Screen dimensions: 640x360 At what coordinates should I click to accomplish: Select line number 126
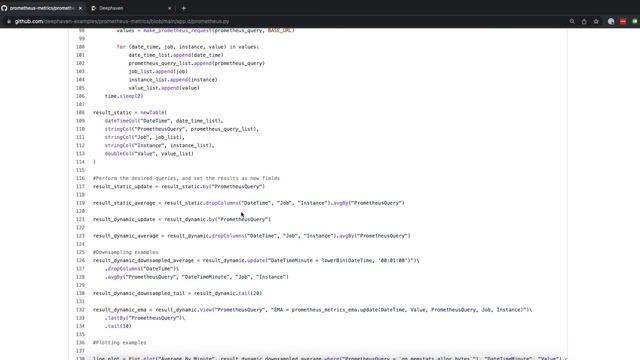click(80, 260)
